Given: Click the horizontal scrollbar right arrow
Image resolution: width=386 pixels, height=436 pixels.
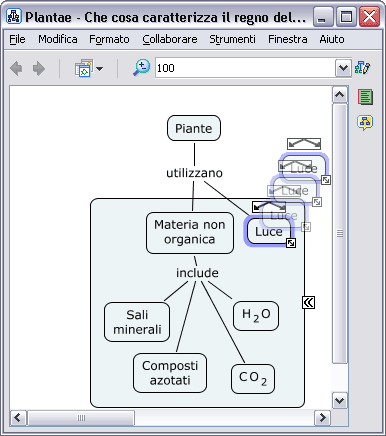Looking at the screenshot, I should 322,417.
